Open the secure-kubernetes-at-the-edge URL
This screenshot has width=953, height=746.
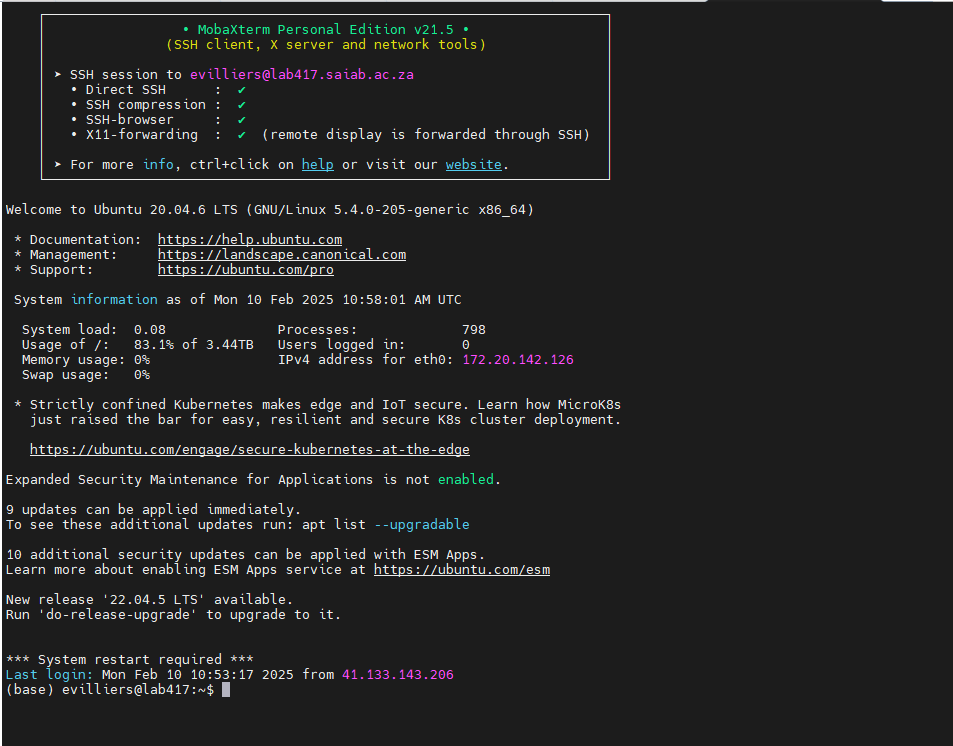pos(250,450)
